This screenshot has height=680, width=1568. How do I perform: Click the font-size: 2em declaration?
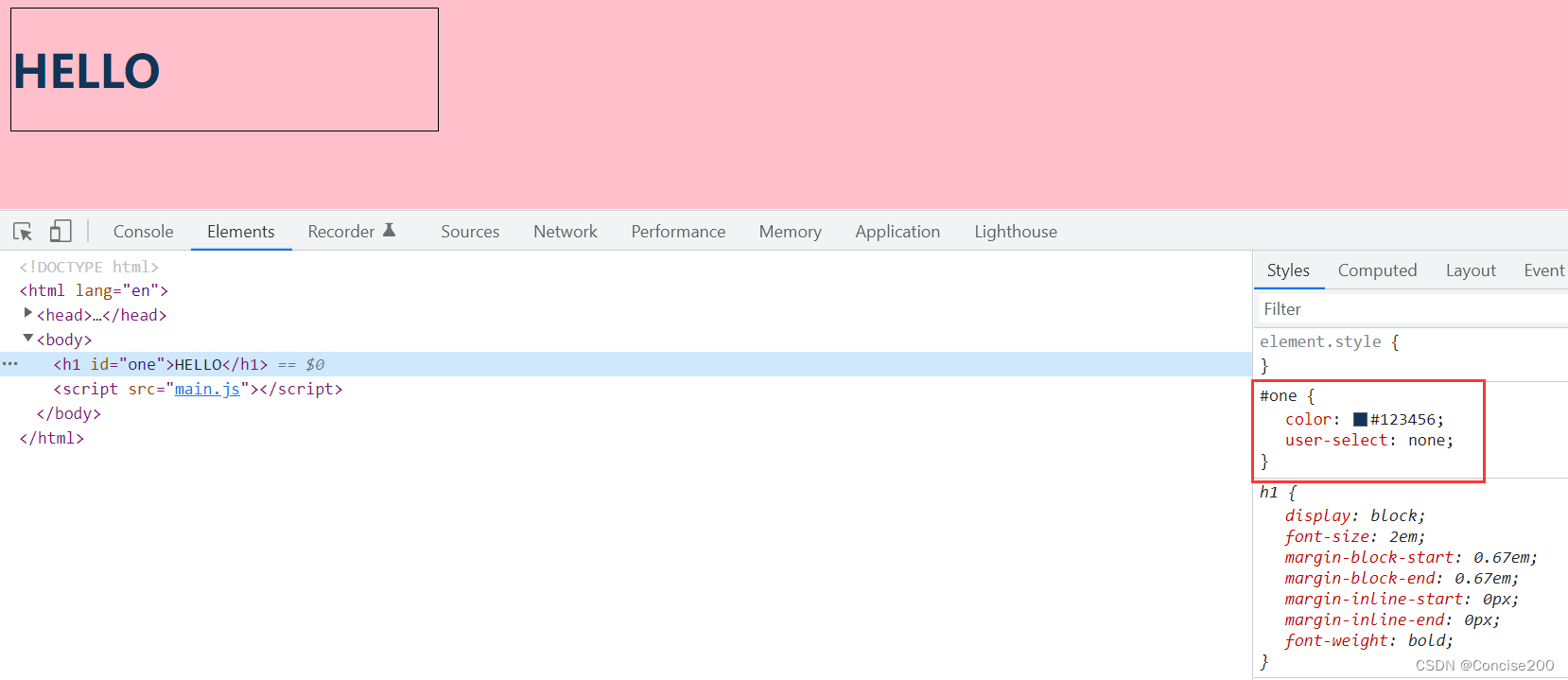[x=1354, y=536]
